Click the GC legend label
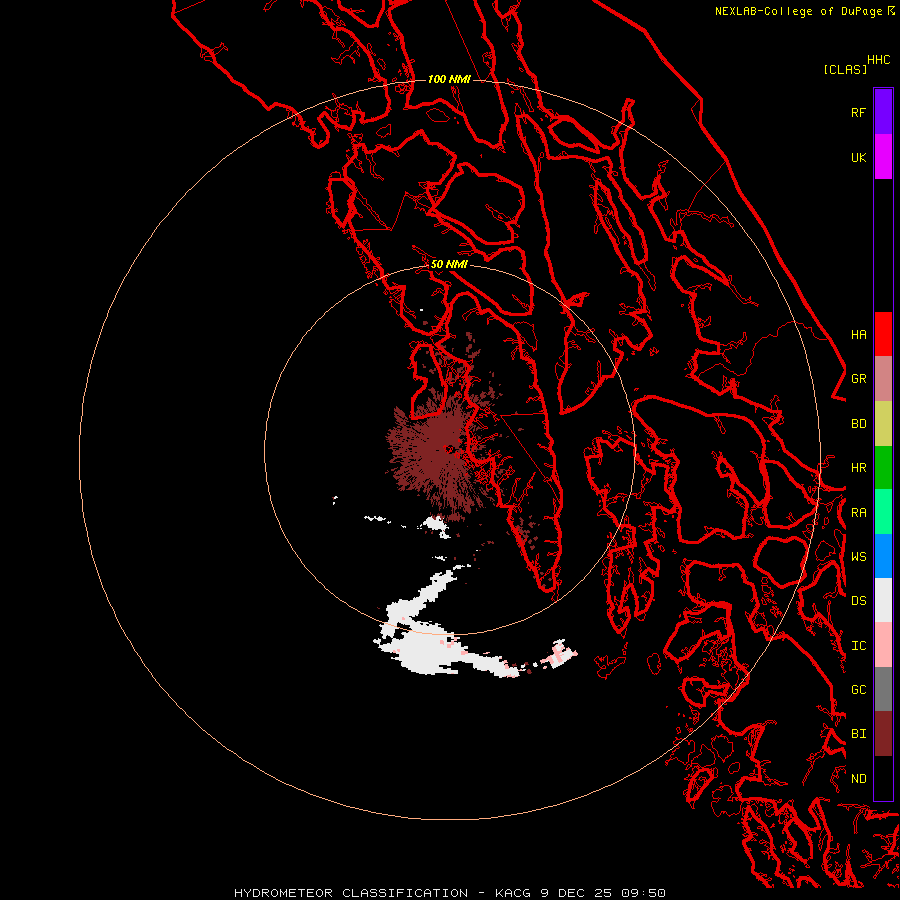 (x=858, y=689)
